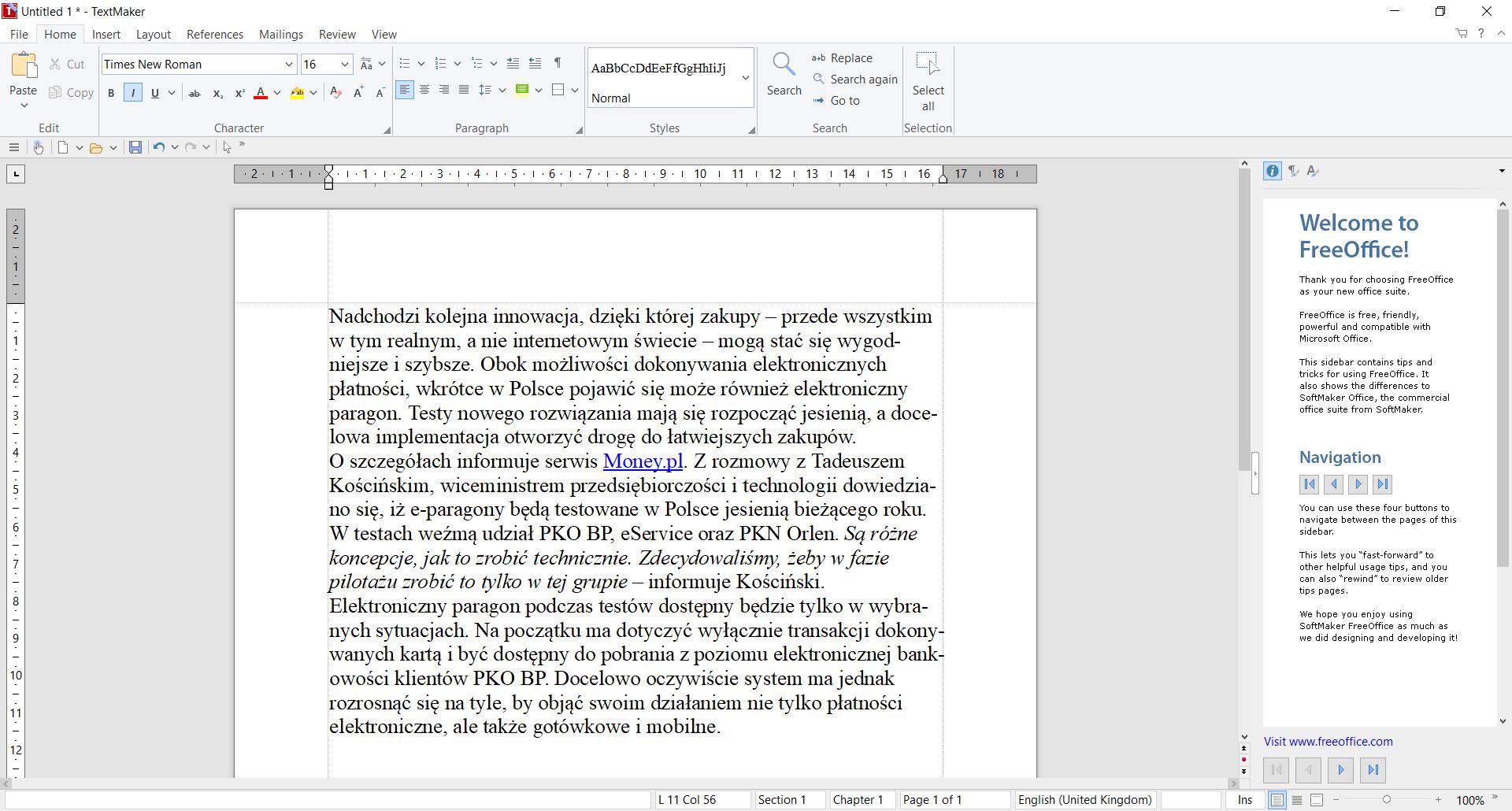
Task: Click the Undo icon
Action: coord(157,147)
